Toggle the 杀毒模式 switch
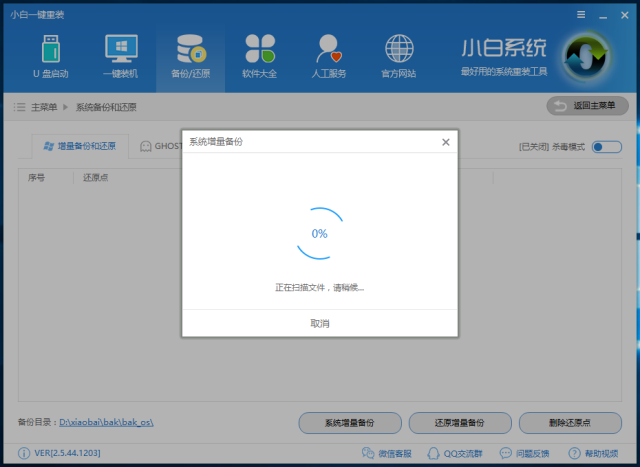The height and width of the screenshot is (467, 640). (607, 147)
